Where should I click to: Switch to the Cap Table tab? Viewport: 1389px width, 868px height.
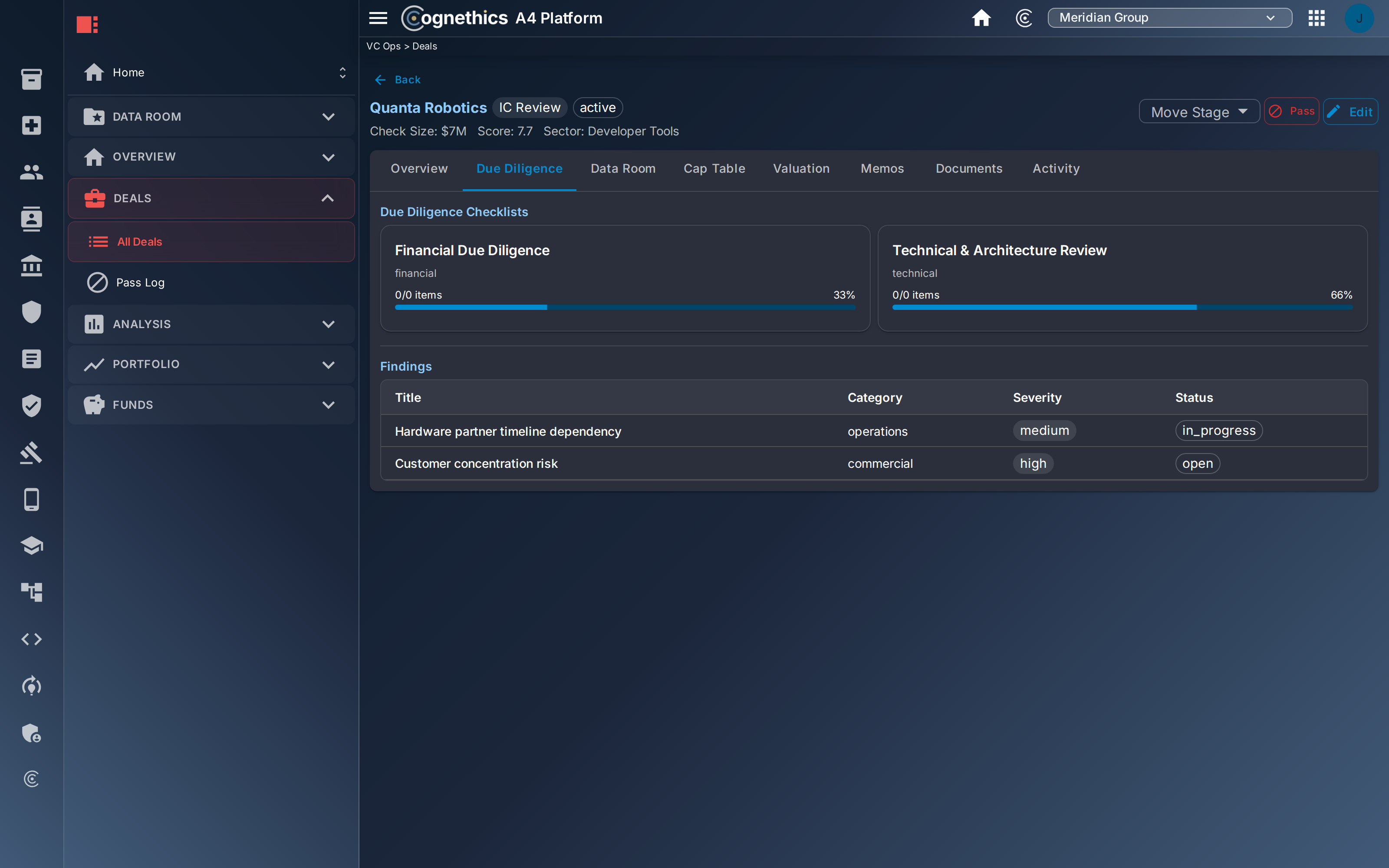(714, 168)
